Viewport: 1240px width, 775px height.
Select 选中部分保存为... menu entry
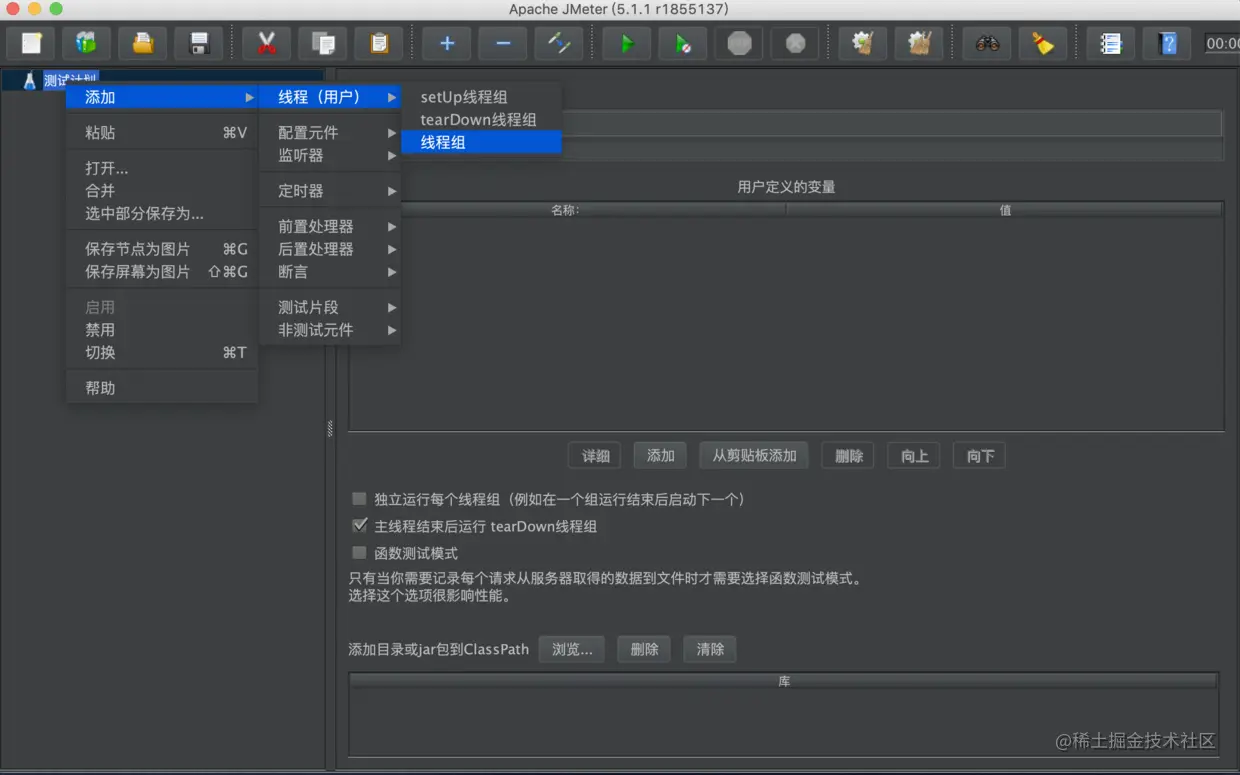pyautogui.click(x=162, y=213)
